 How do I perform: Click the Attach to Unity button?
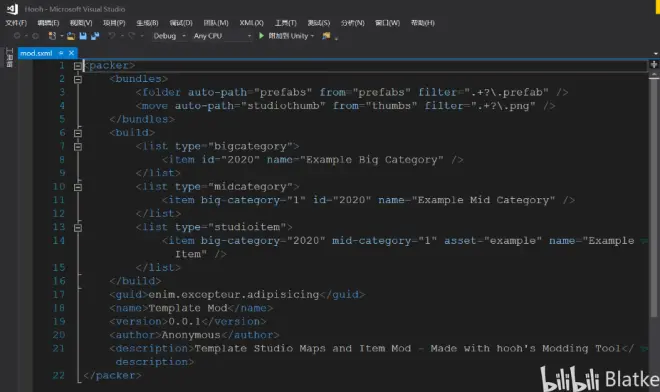click(288, 36)
